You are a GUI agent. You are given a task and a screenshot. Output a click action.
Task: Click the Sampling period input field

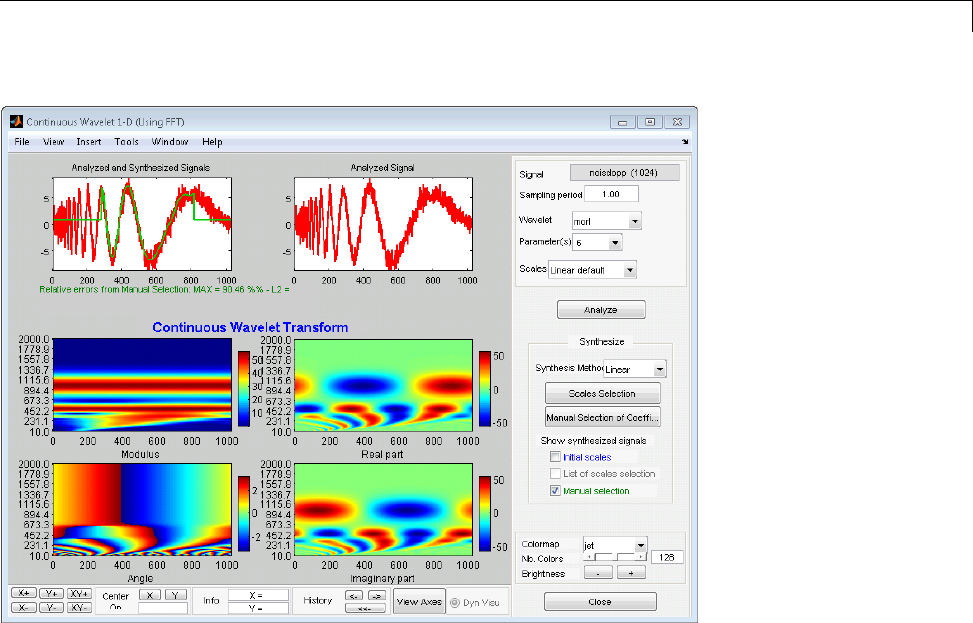pyautogui.click(x=610, y=194)
